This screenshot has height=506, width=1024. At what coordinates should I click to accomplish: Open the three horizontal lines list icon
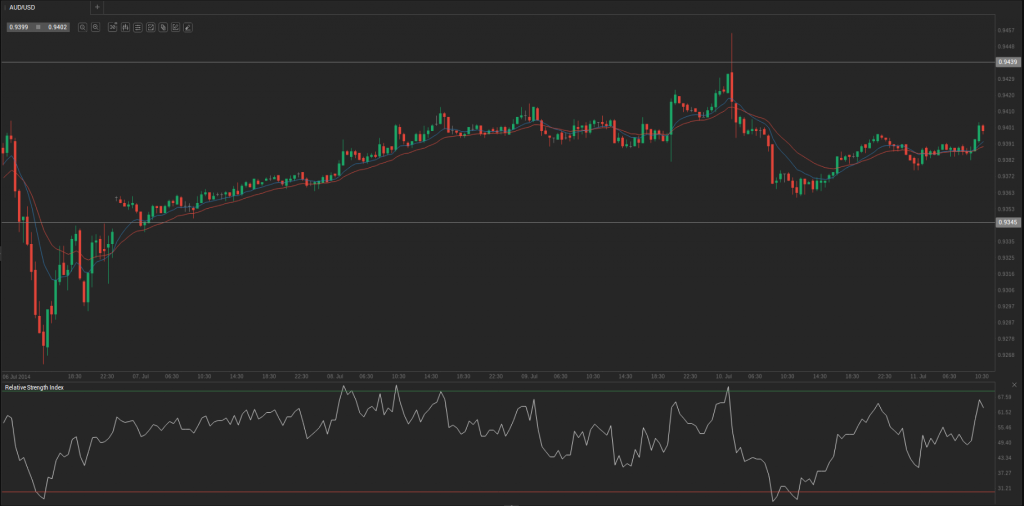[137, 27]
